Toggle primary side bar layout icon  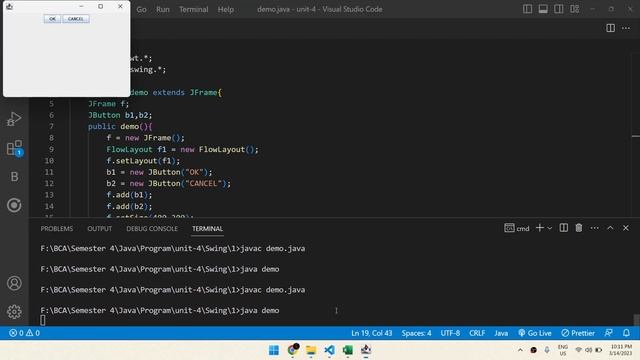(x=527, y=9)
